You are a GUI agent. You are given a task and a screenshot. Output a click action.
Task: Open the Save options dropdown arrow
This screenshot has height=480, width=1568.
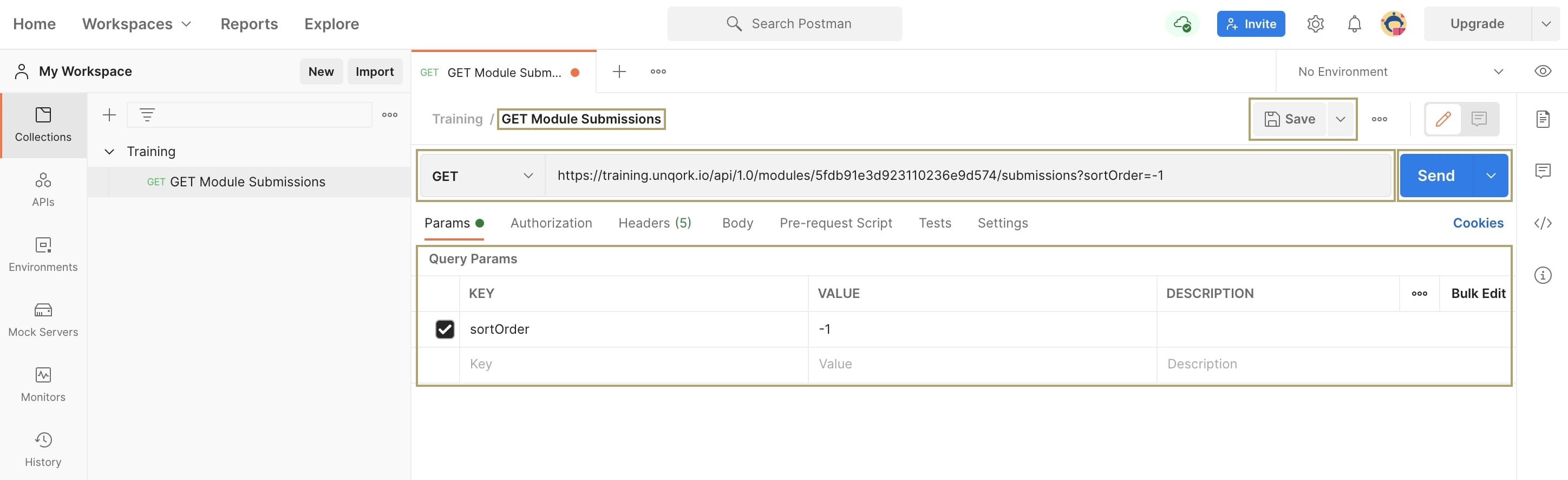pos(1340,119)
